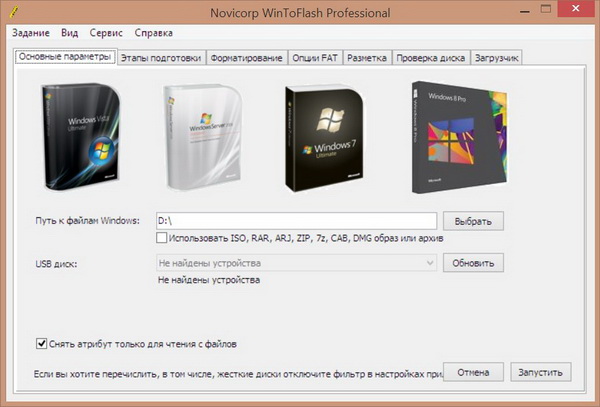
Task: Expand the USB disk dropdown list
Action: click(429, 263)
